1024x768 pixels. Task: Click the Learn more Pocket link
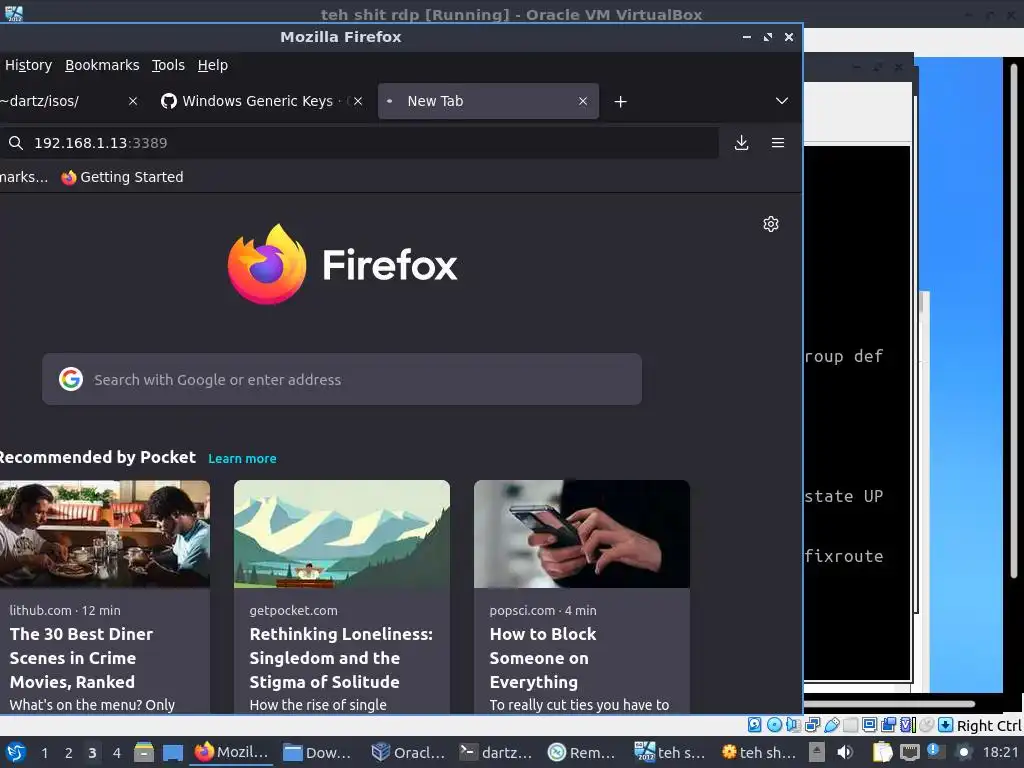(x=242, y=458)
